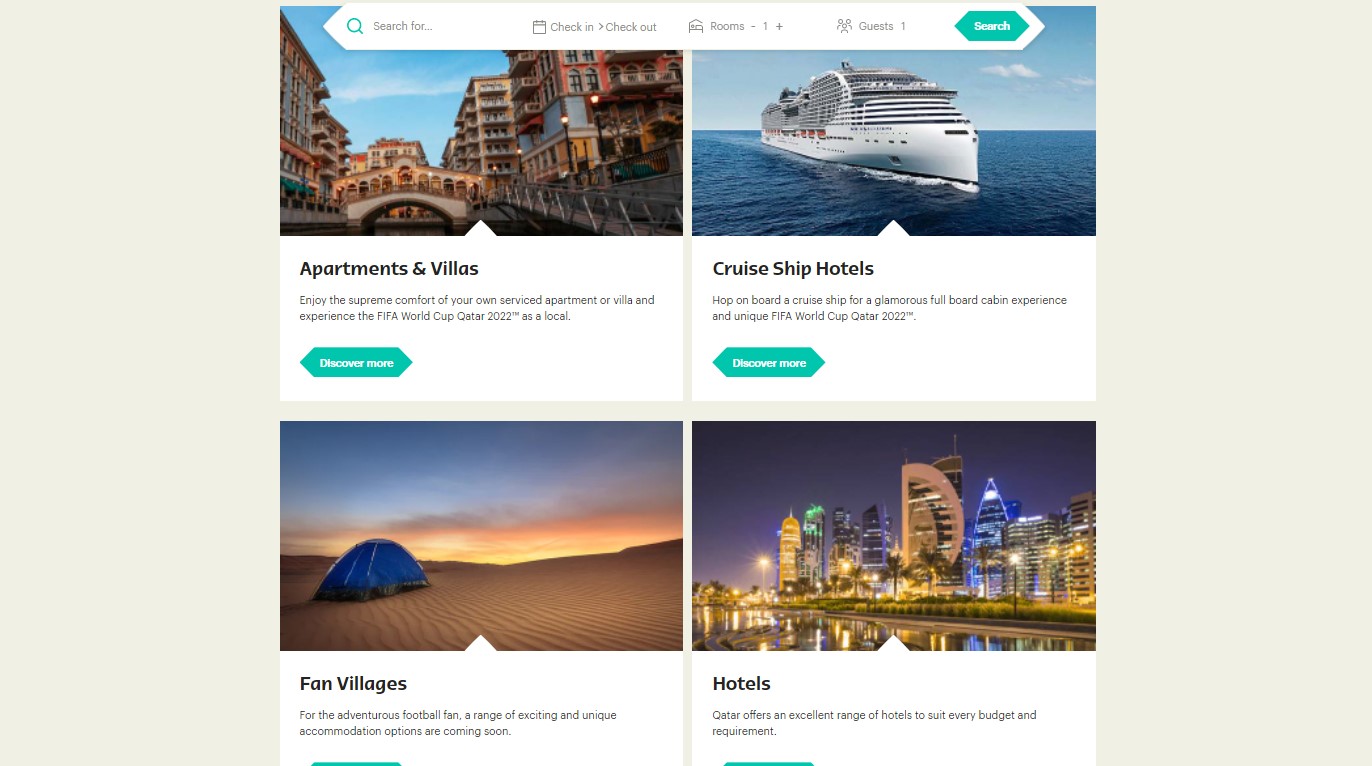Decrease room count with the minus
The height and width of the screenshot is (766, 1372).
[753, 26]
